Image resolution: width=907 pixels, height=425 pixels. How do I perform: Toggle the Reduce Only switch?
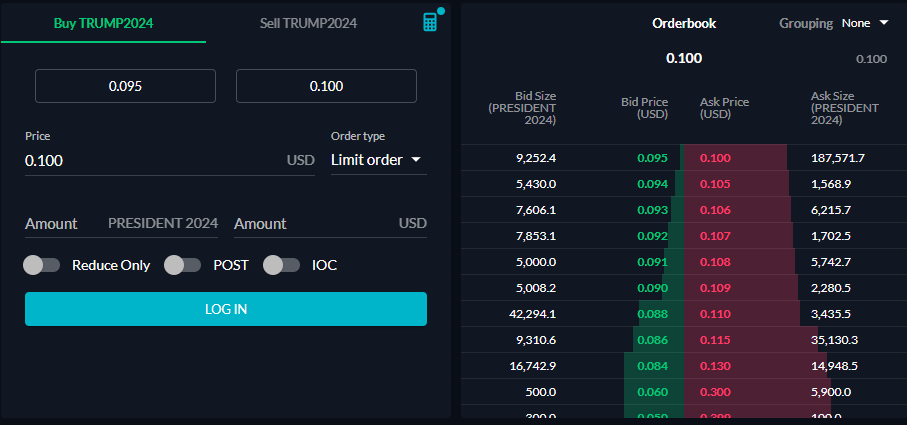tap(42, 265)
